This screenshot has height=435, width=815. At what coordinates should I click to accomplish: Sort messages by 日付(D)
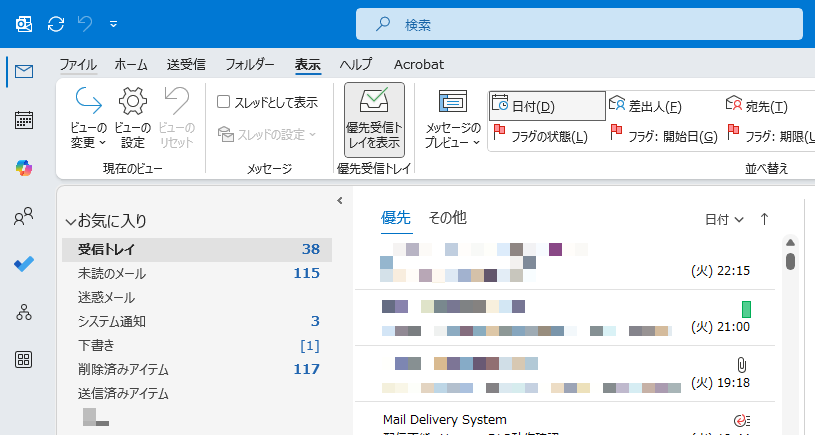(x=547, y=106)
